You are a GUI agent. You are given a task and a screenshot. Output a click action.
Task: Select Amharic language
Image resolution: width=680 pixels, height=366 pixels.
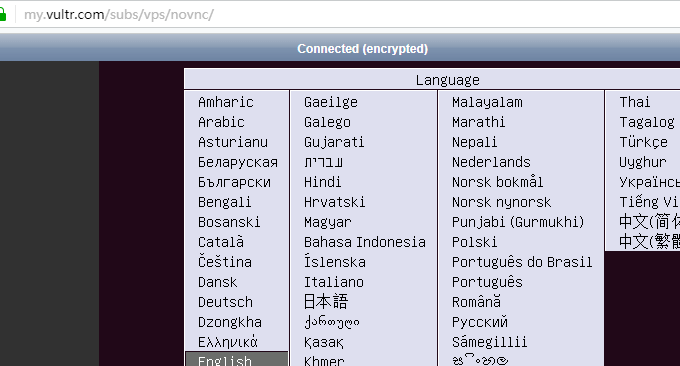(226, 102)
